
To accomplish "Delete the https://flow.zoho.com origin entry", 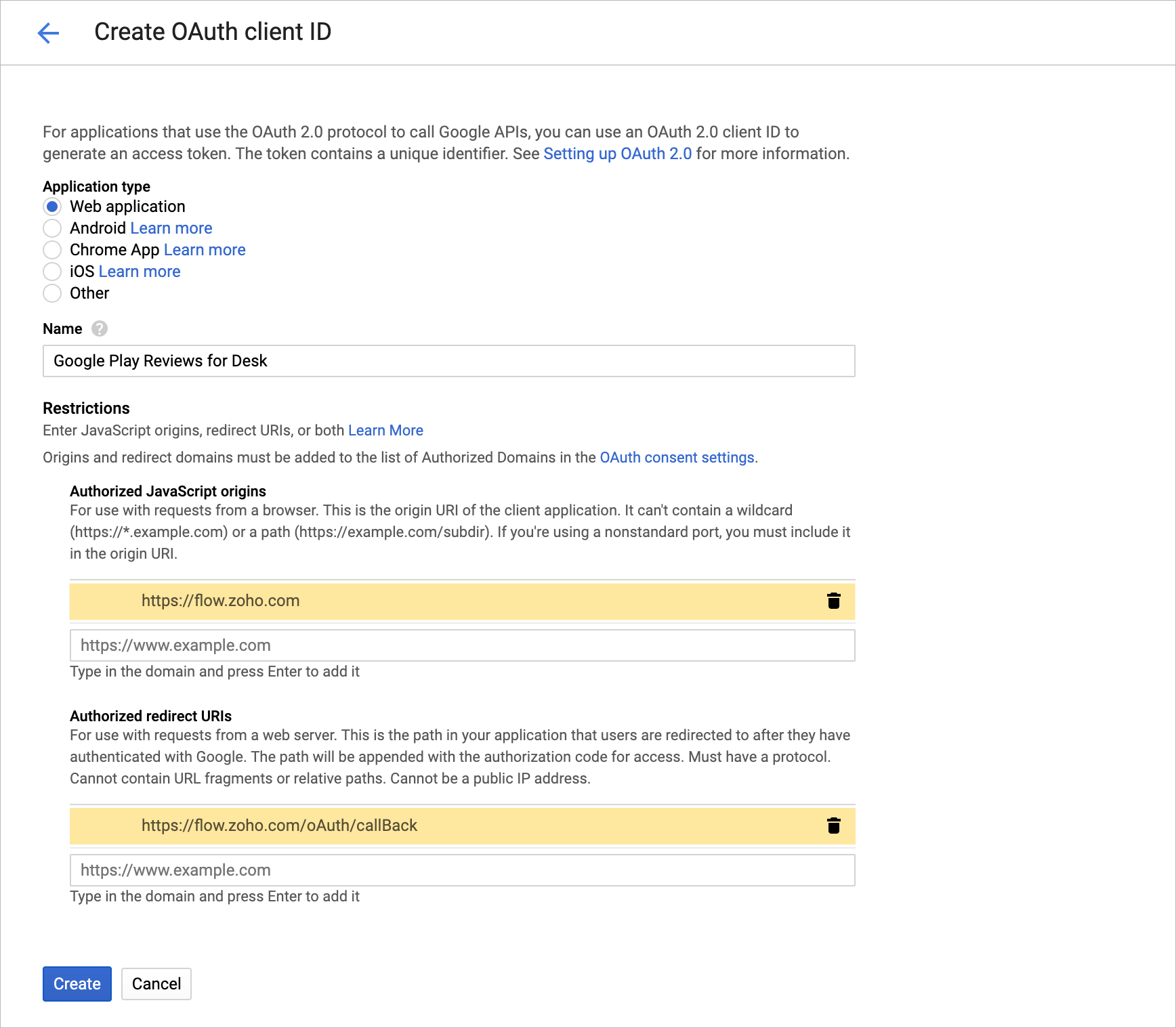I will 833,601.
